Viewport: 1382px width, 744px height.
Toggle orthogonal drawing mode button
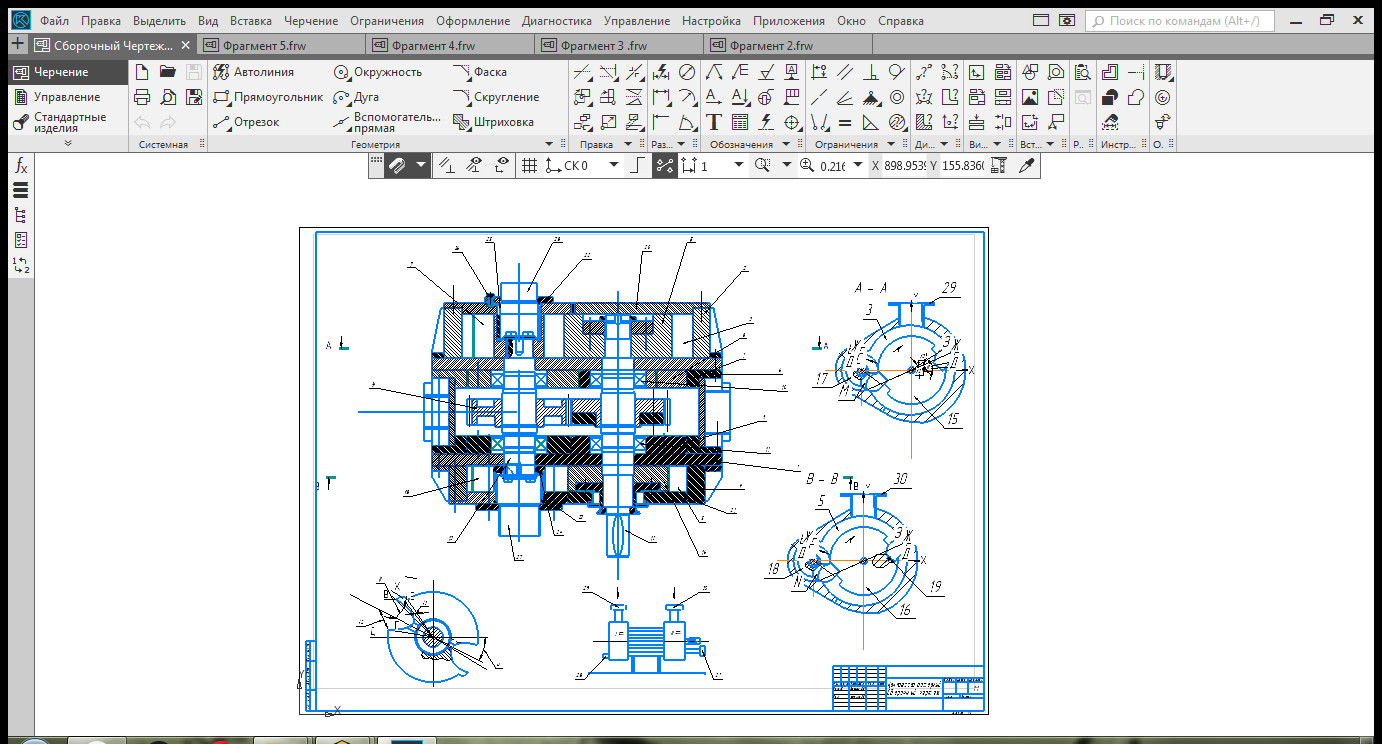pos(636,166)
